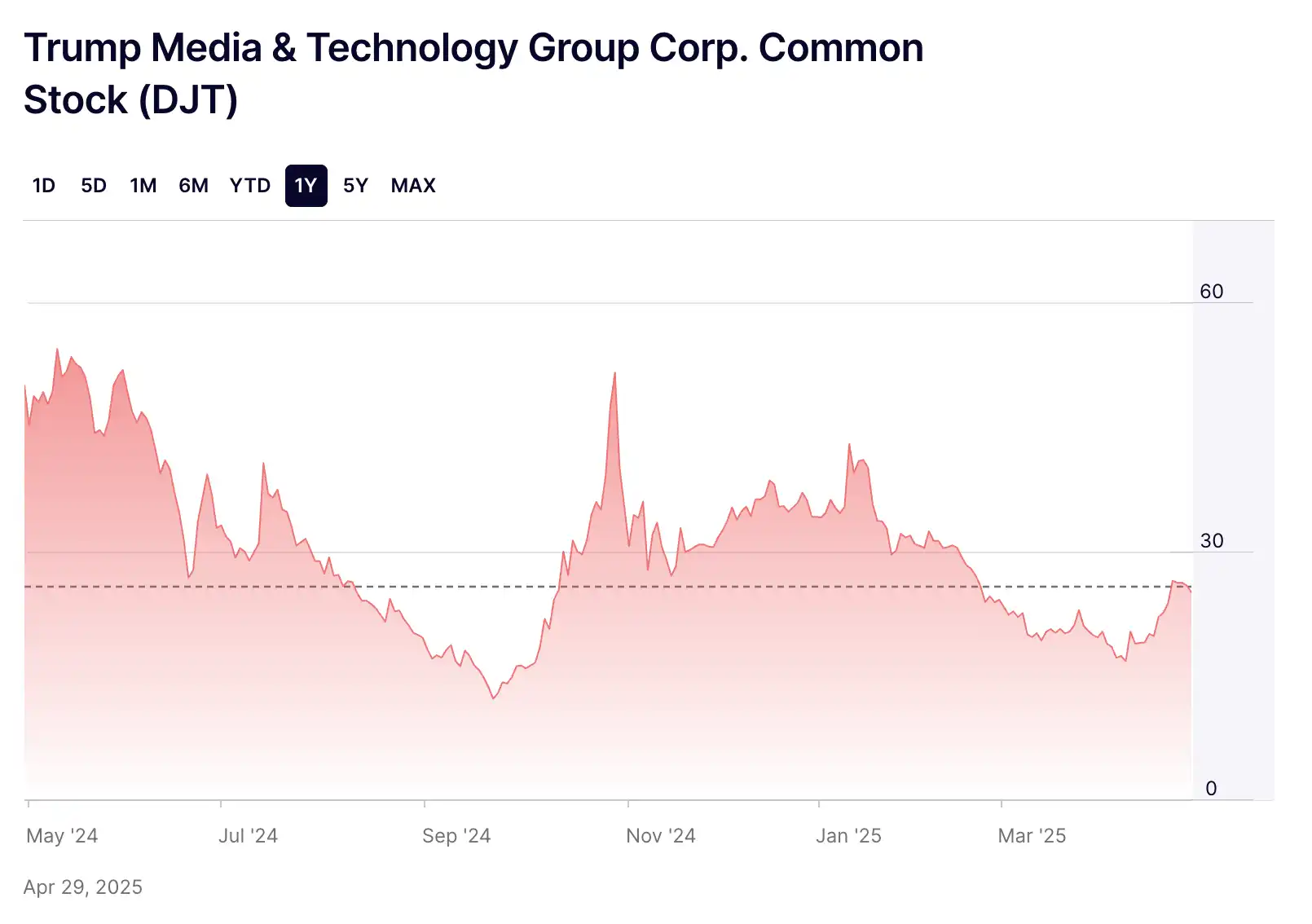
Task: Click the dashed reference price line
Action: [x=733, y=587]
